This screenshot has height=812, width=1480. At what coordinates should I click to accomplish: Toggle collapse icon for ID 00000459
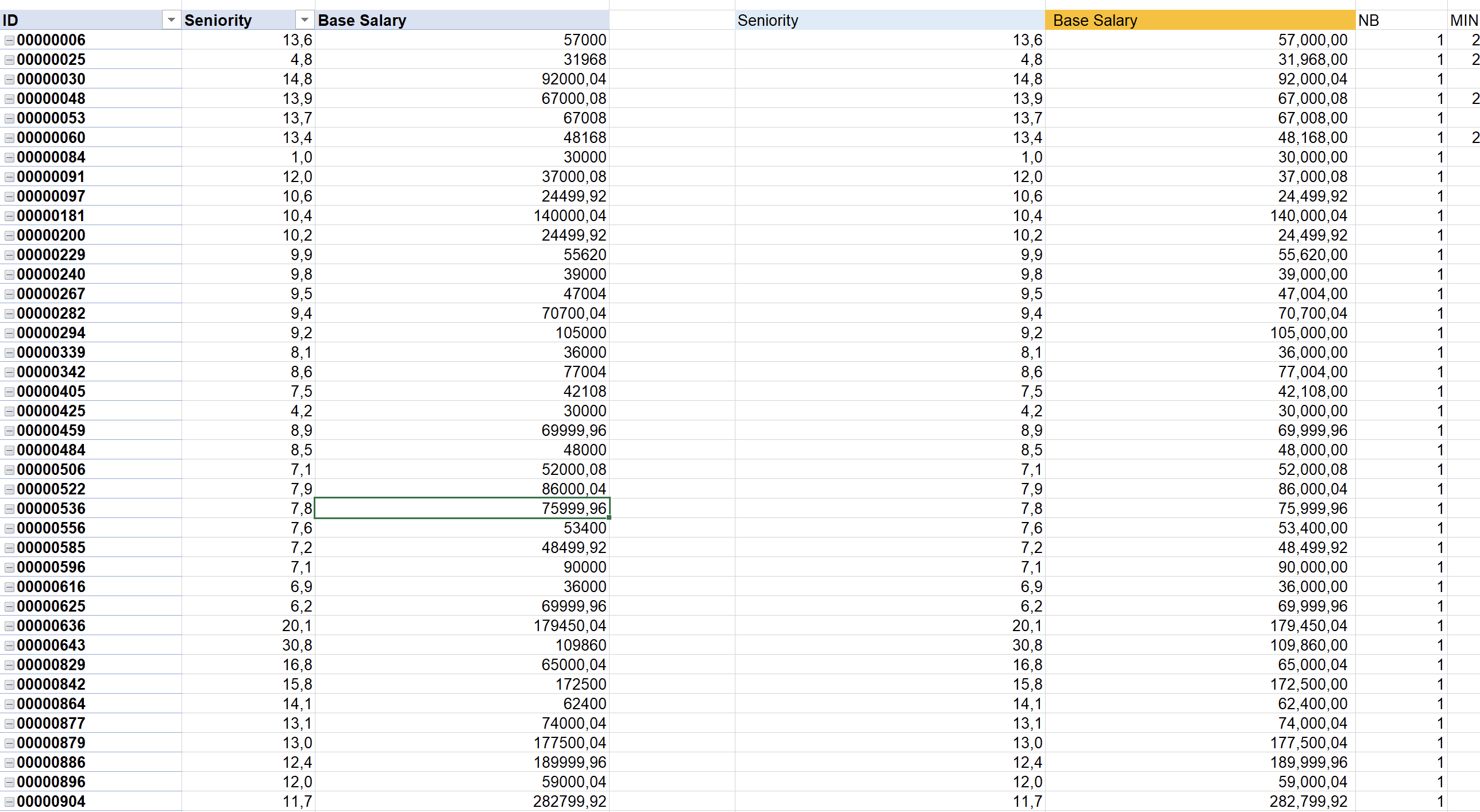coord(9,431)
